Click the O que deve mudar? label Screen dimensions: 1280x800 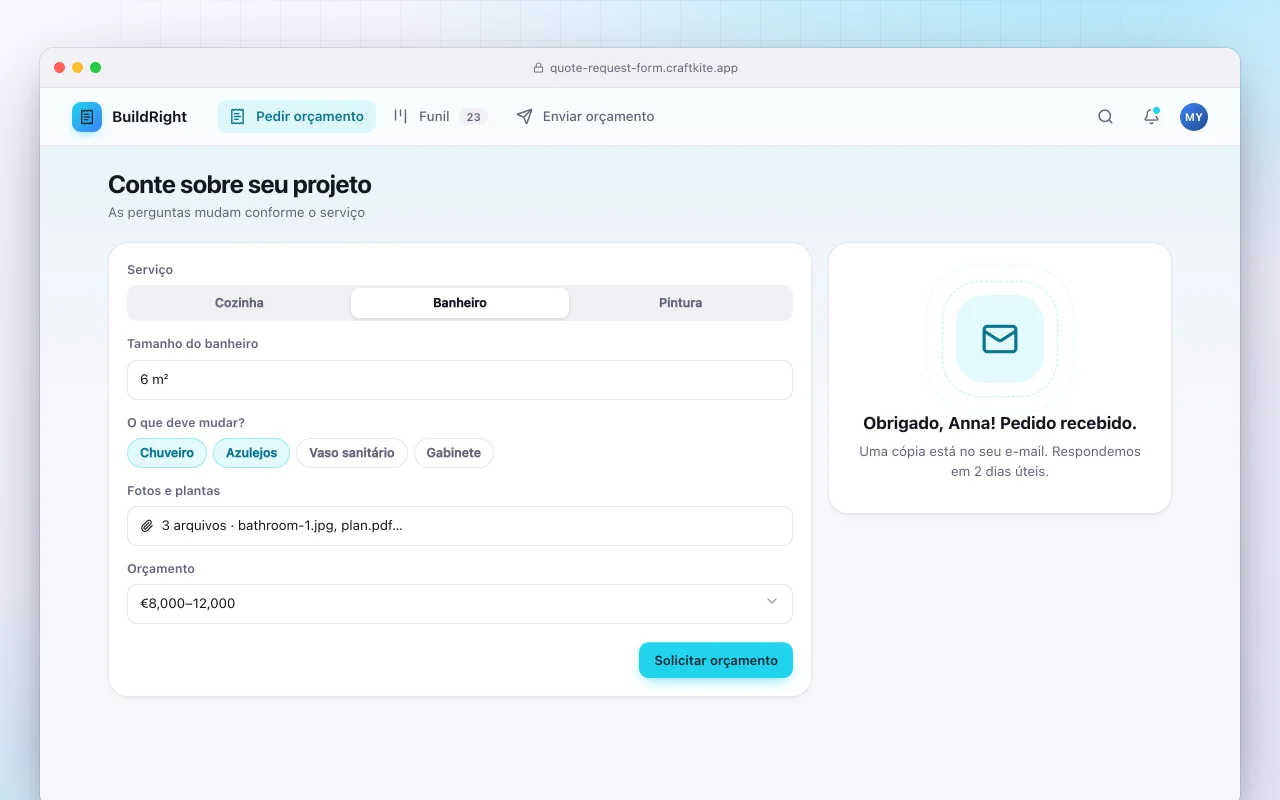point(186,423)
